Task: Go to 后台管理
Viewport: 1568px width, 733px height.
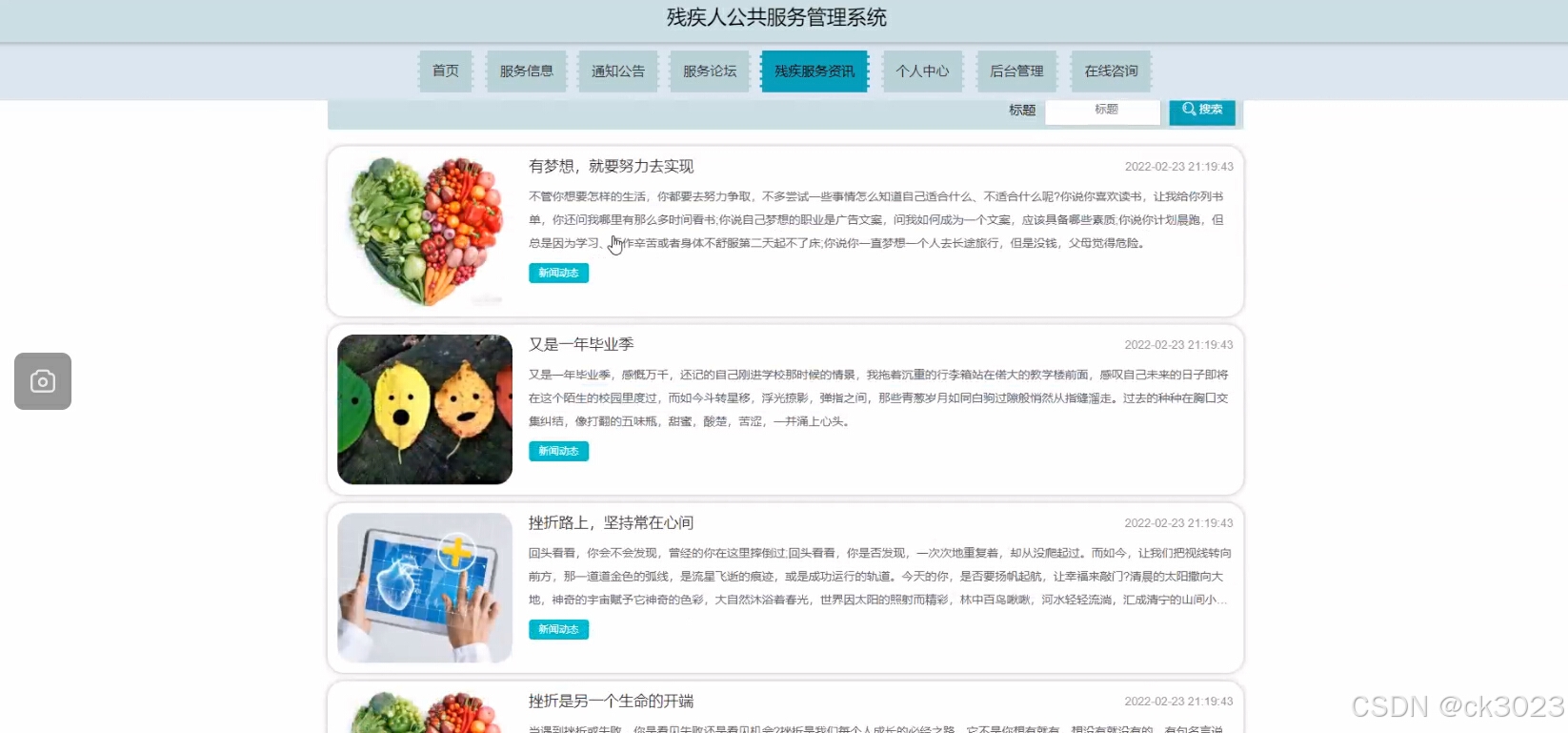Action: click(x=1016, y=71)
